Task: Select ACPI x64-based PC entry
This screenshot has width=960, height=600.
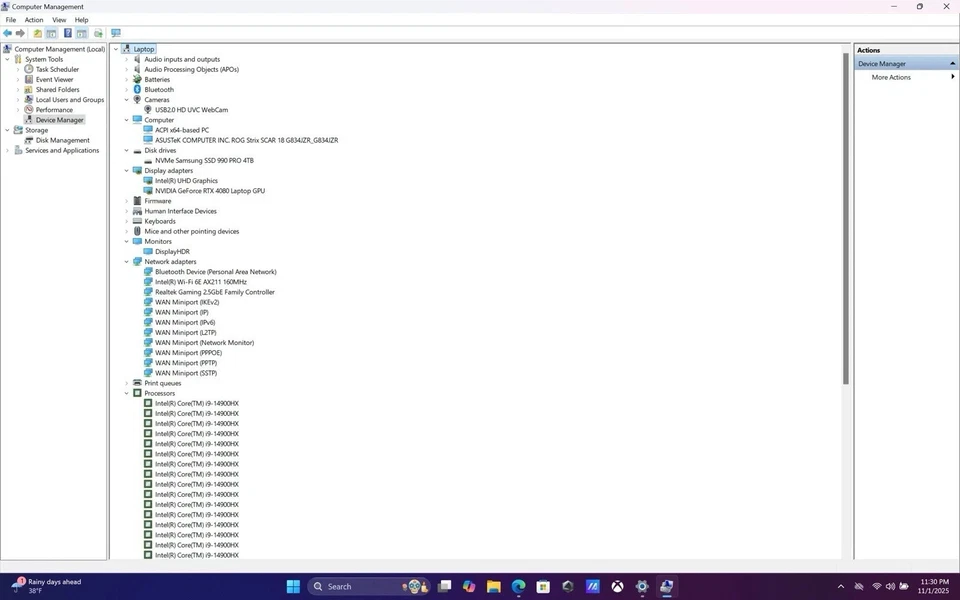Action: (182, 130)
